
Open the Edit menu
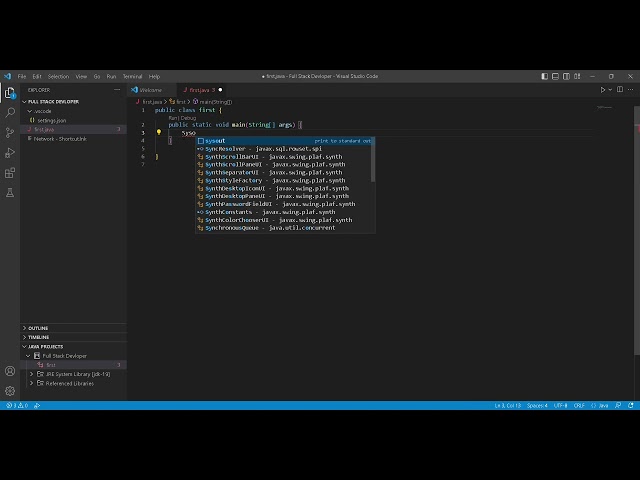tap(37, 76)
